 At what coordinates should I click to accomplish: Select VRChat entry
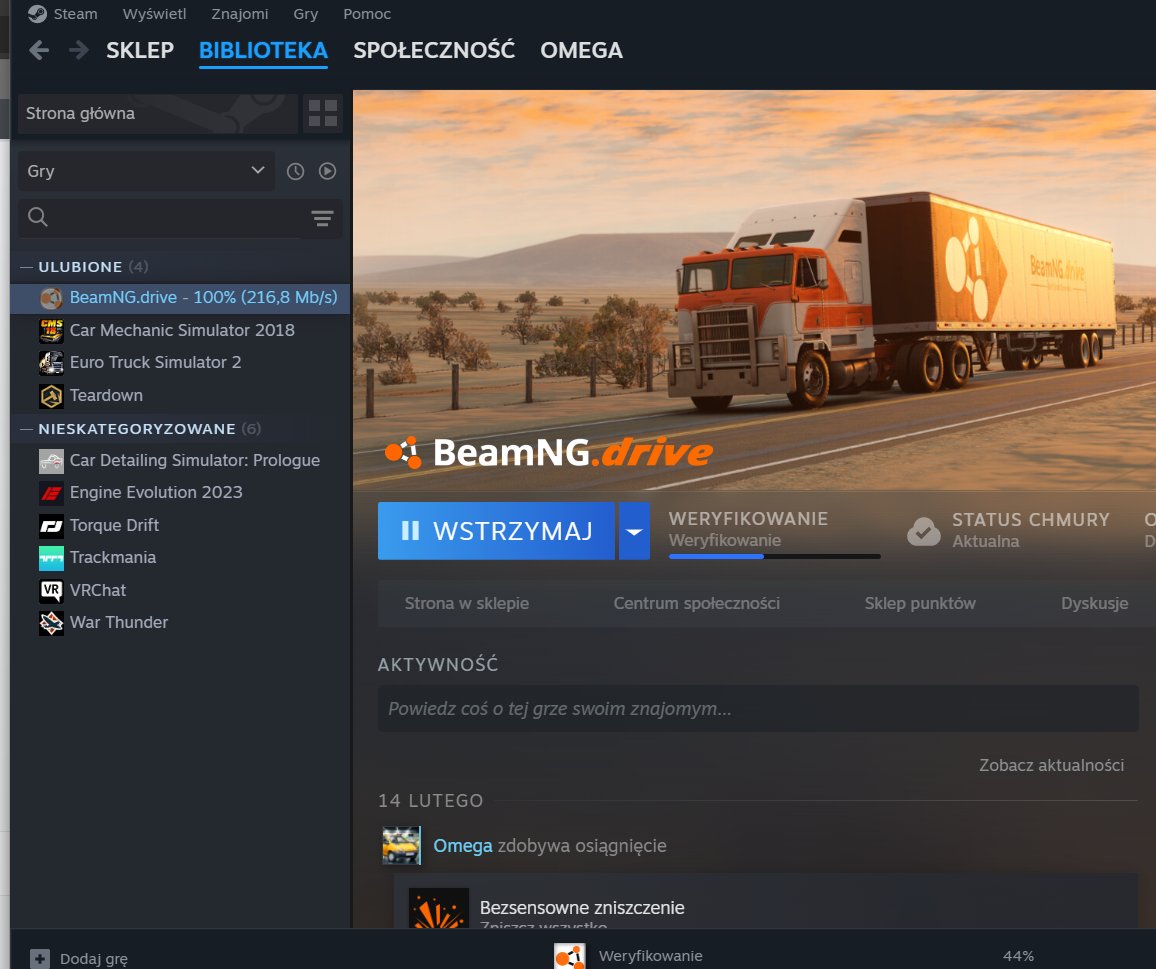[181, 591]
